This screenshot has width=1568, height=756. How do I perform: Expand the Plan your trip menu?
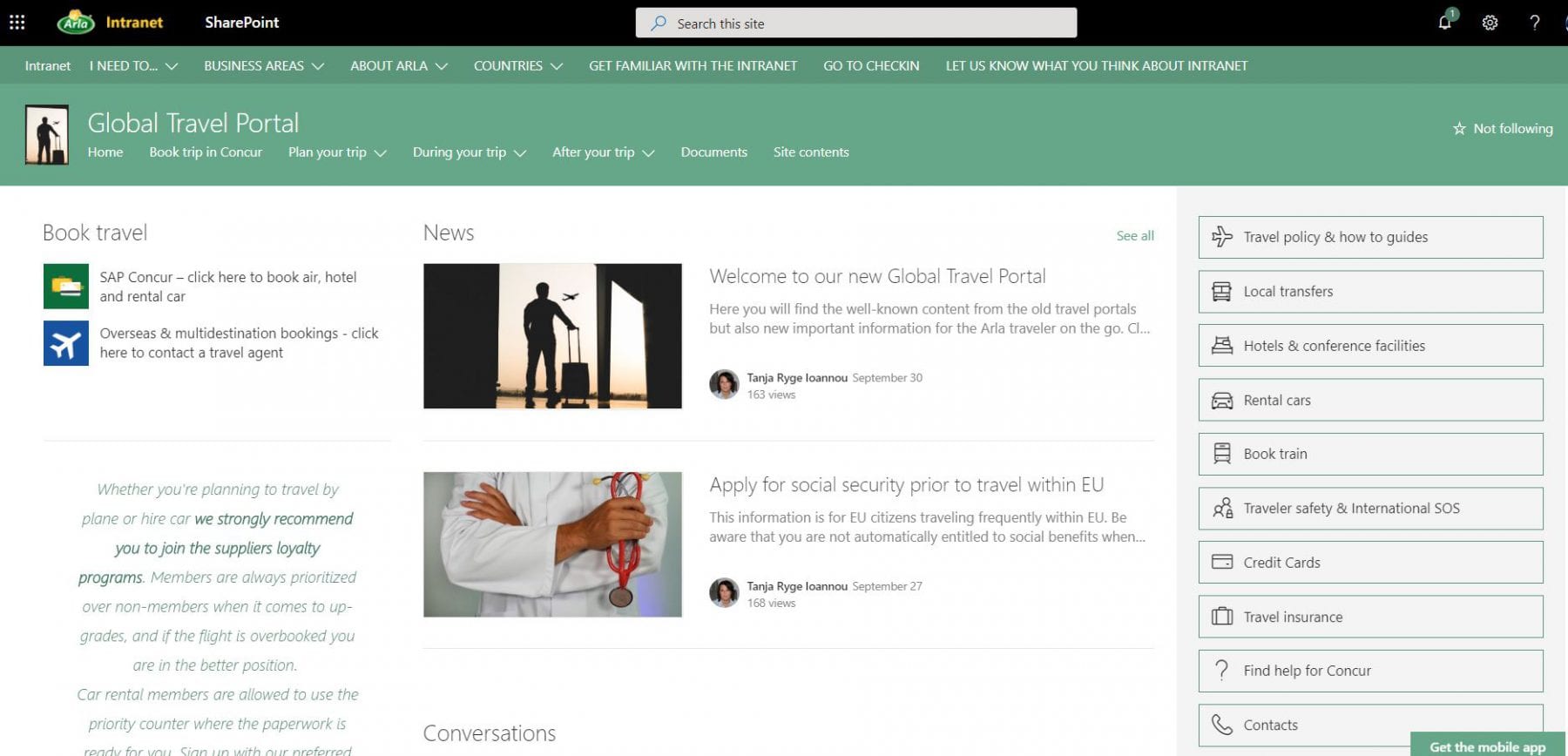coord(336,152)
